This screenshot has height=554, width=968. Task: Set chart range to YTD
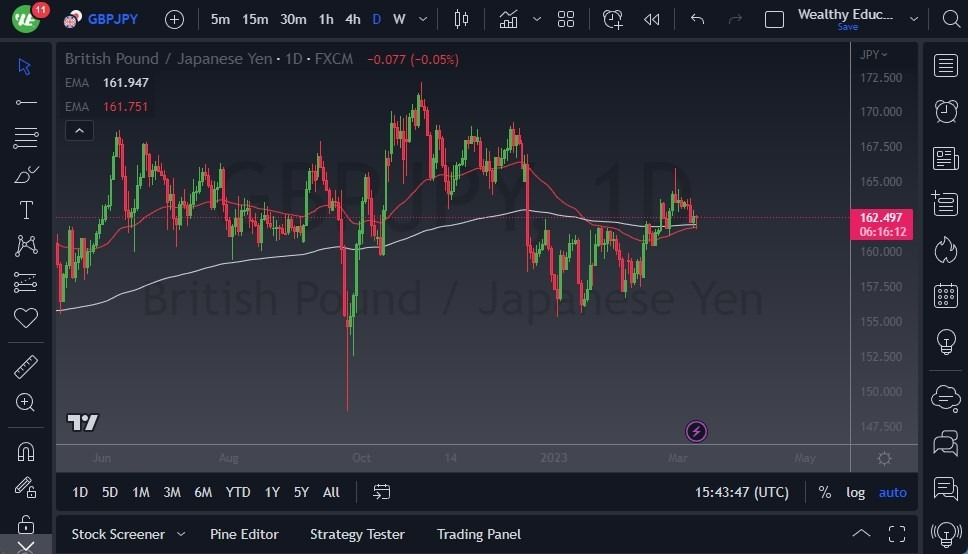click(x=238, y=492)
